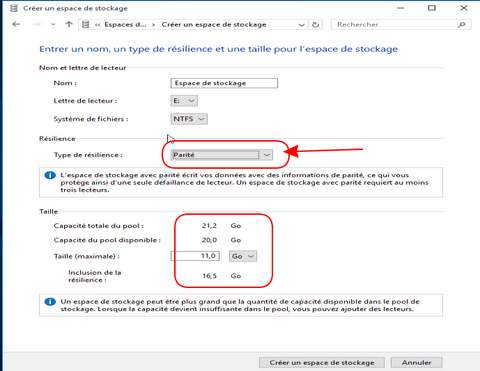Maximize the window
The image size is (480, 371).
click(x=432, y=8)
